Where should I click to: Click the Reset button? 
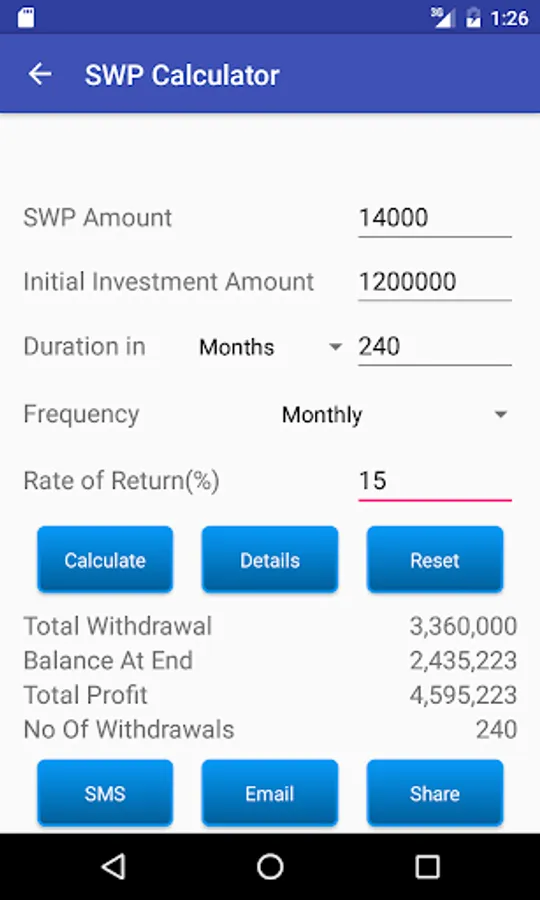click(x=435, y=560)
